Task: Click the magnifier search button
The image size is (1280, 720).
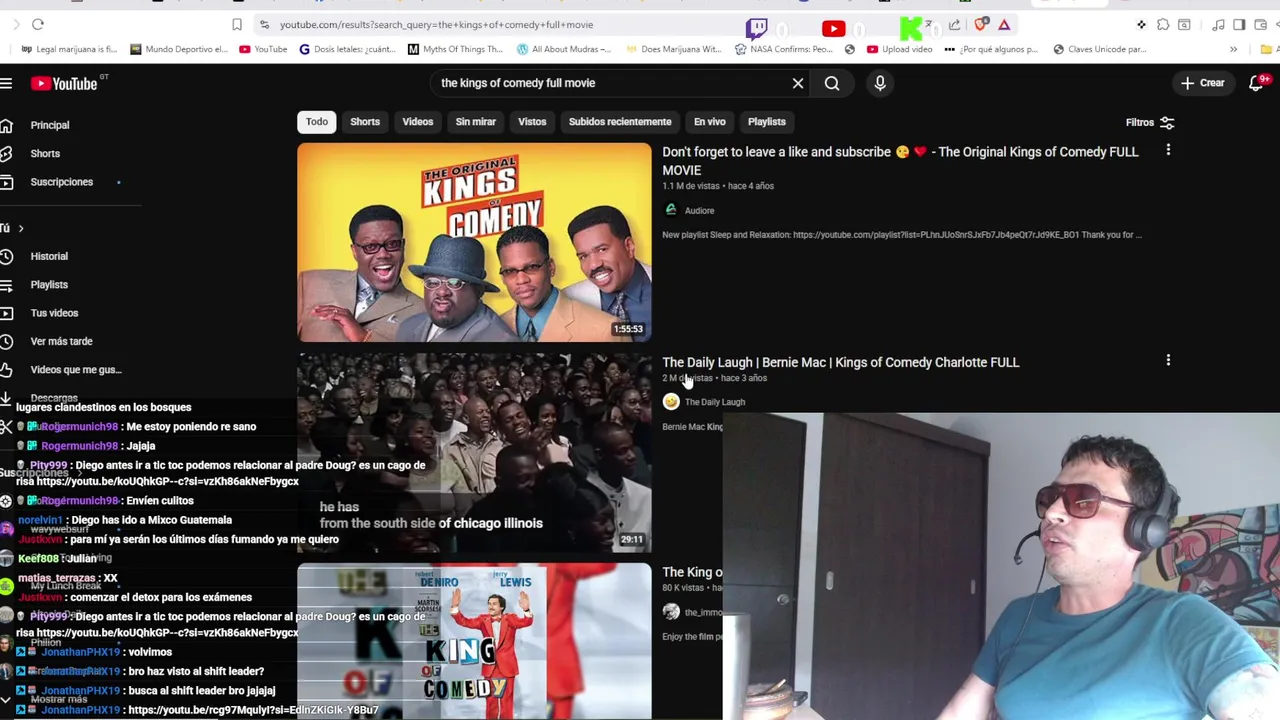Action: [x=832, y=83]
